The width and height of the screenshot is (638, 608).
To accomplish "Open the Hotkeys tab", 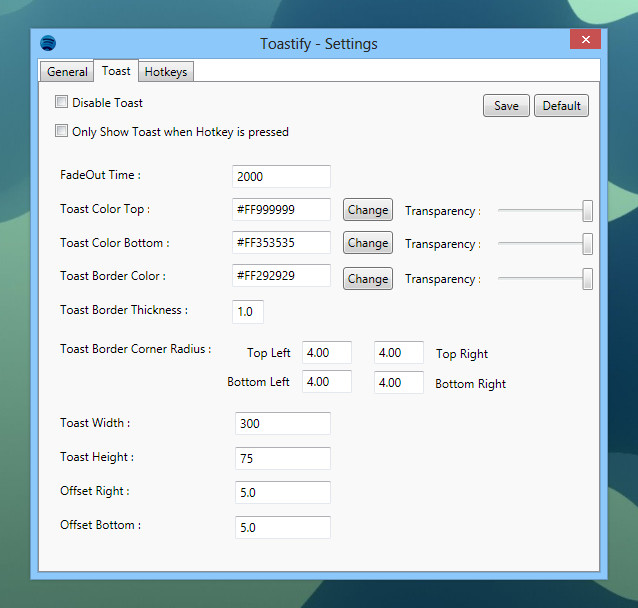I will 166,72.
